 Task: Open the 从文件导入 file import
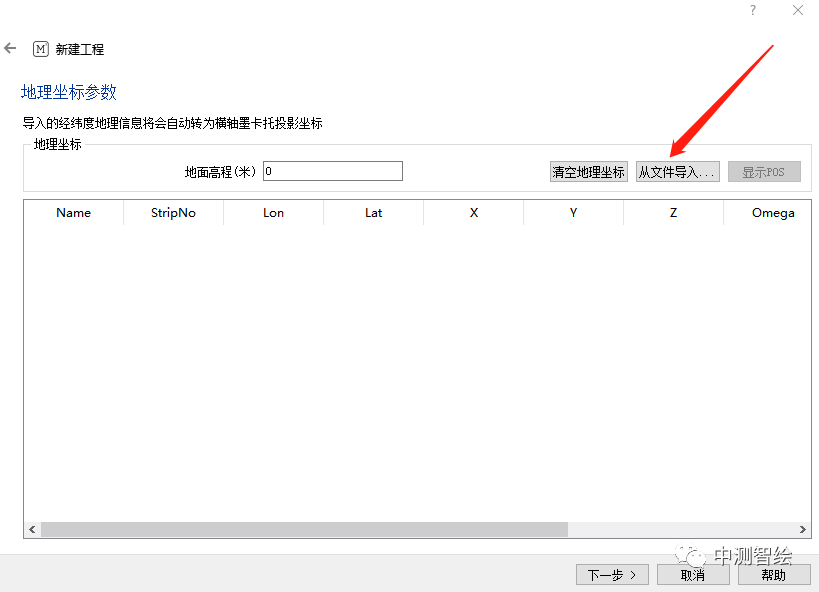678,172
